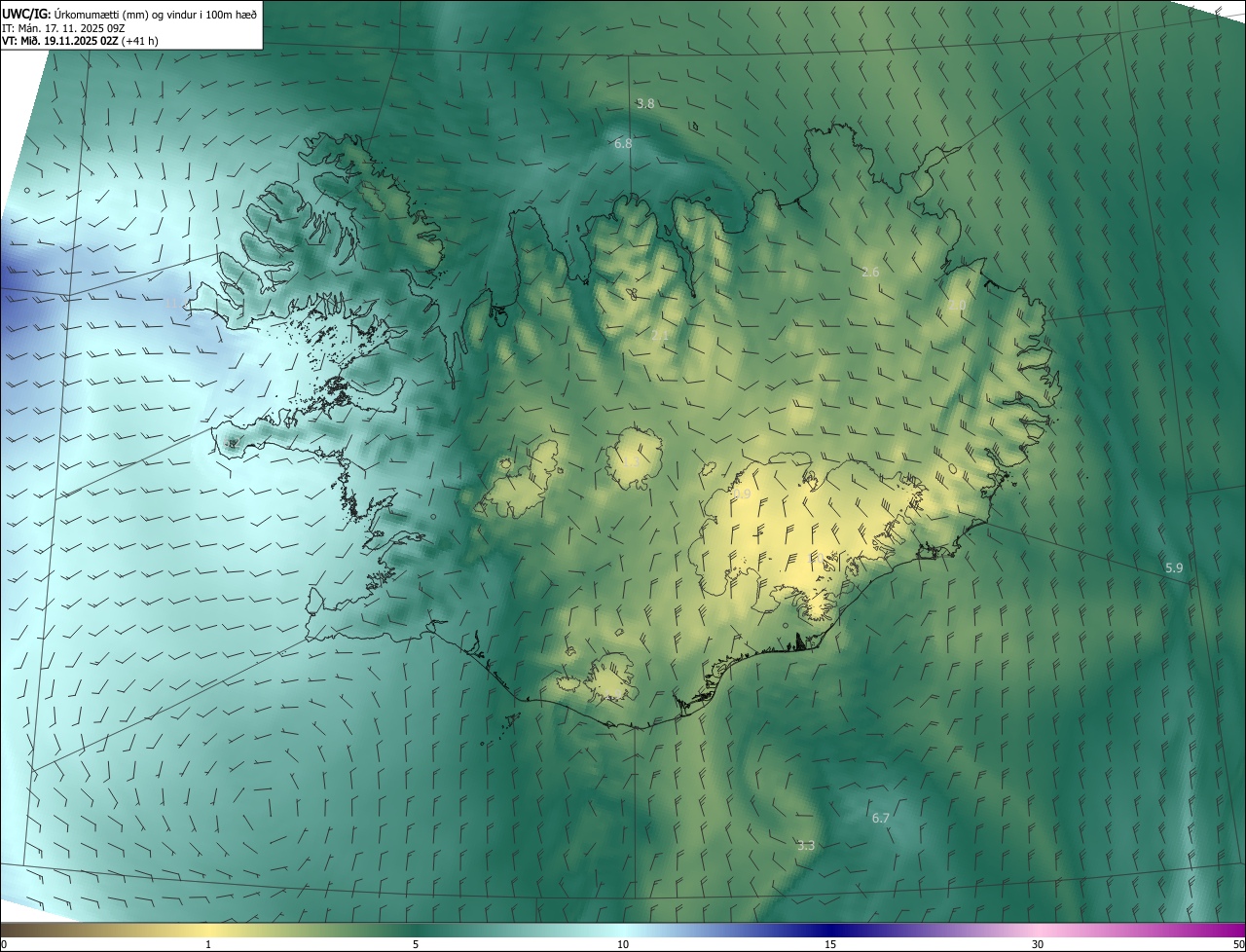1246x952 pixels.
Task: Click the valid time 'VT: Mið. 19.11.2025 02Z (+41 h)'
Action: [x=81, y=41]
